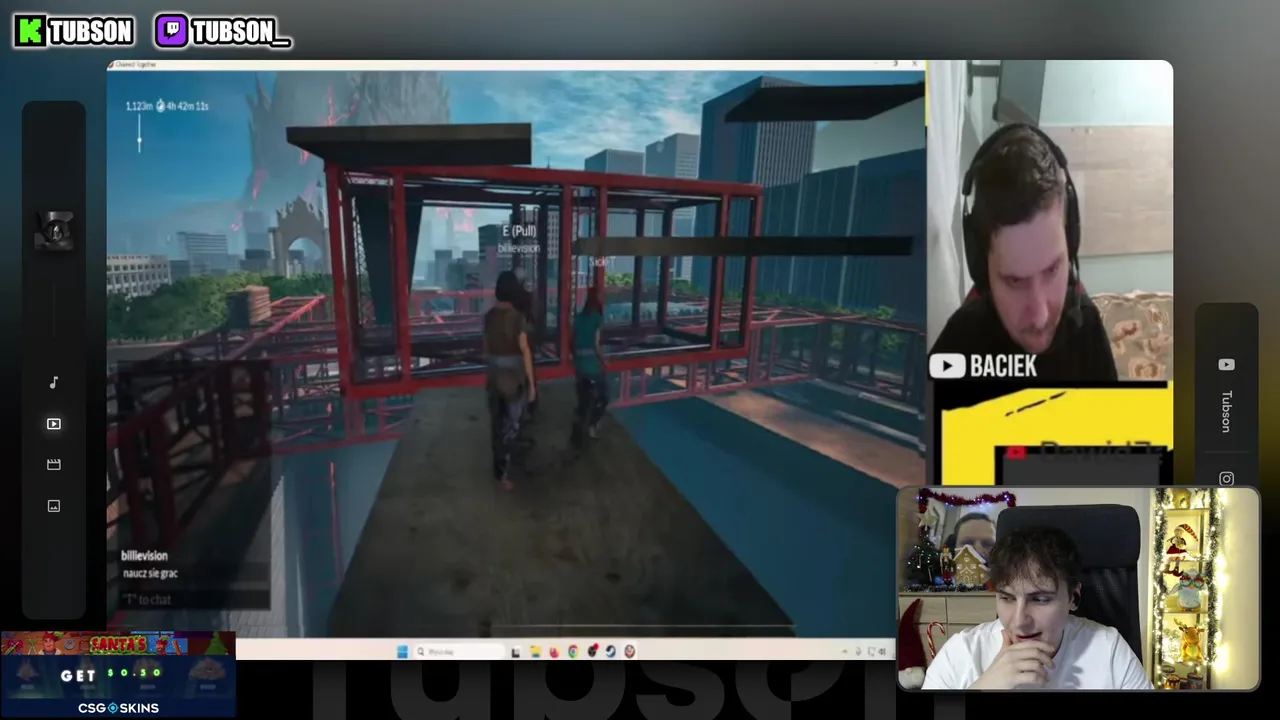Image resolution: width=1280 pixels, height=720 pixels.
Task: Click the avatar thumbnail in left sidebar
Action: [x=54, y=231]
